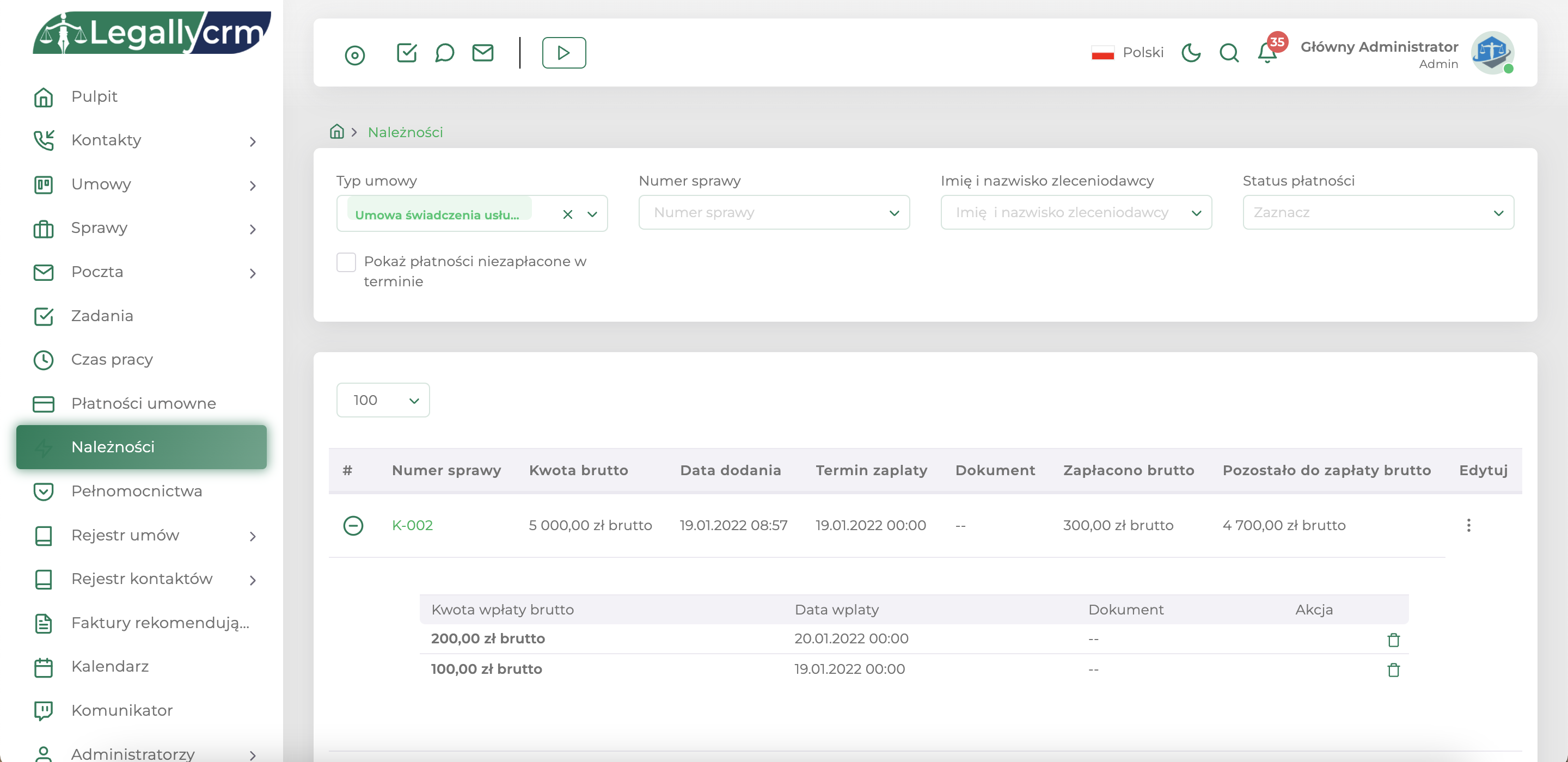Check 'Pokaż płatności niezapłacone w terminie' checkbox

[346, 262]
